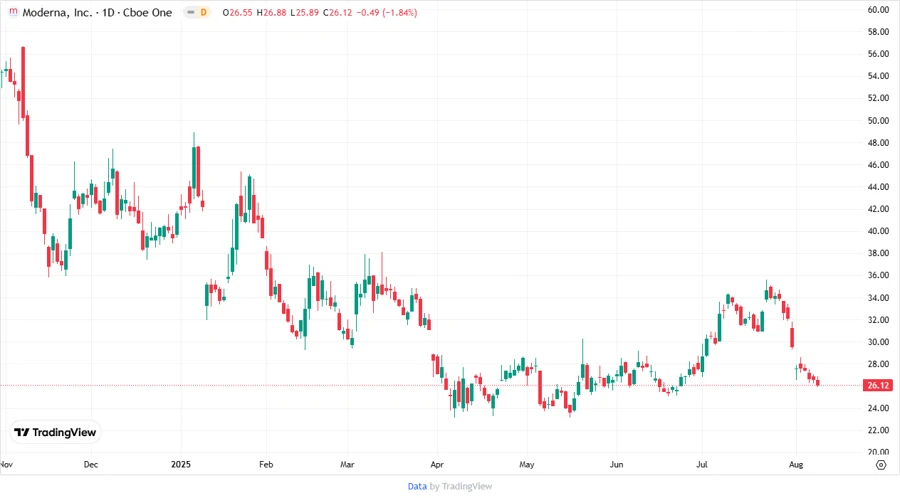Click the 36.00 price axis label
The width and height of the screenshot is (900, 498).
(878, 275)
